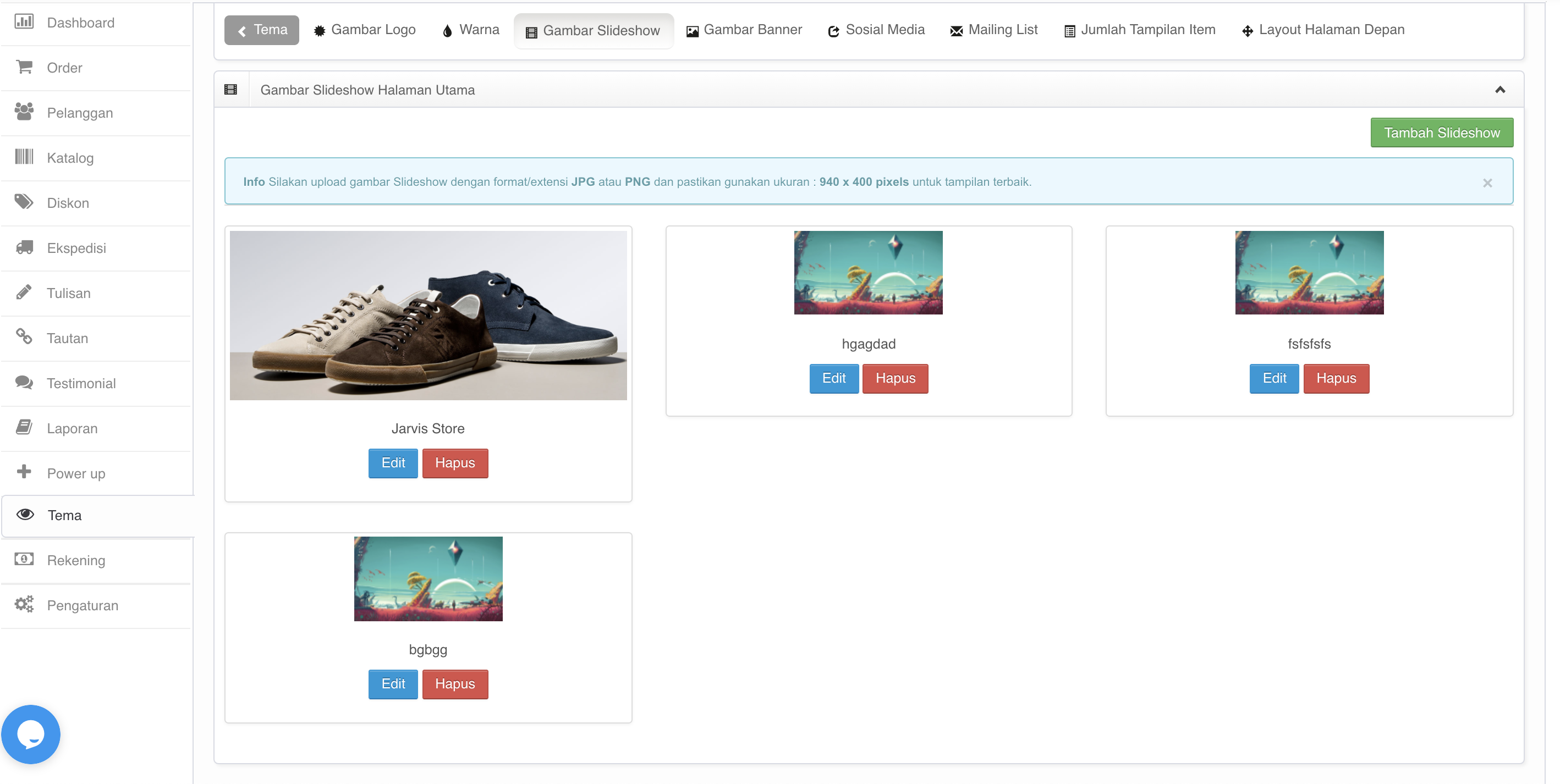Click the Diskon tags icon
The height and width of the screenshot is (784, 1560).
(x=24, y=202)
